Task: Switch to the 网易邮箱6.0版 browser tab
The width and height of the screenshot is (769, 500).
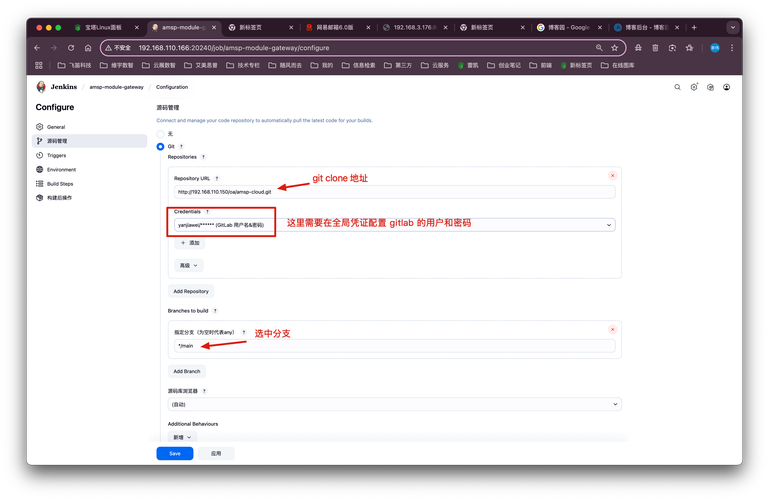Action: tap(334, 27)
